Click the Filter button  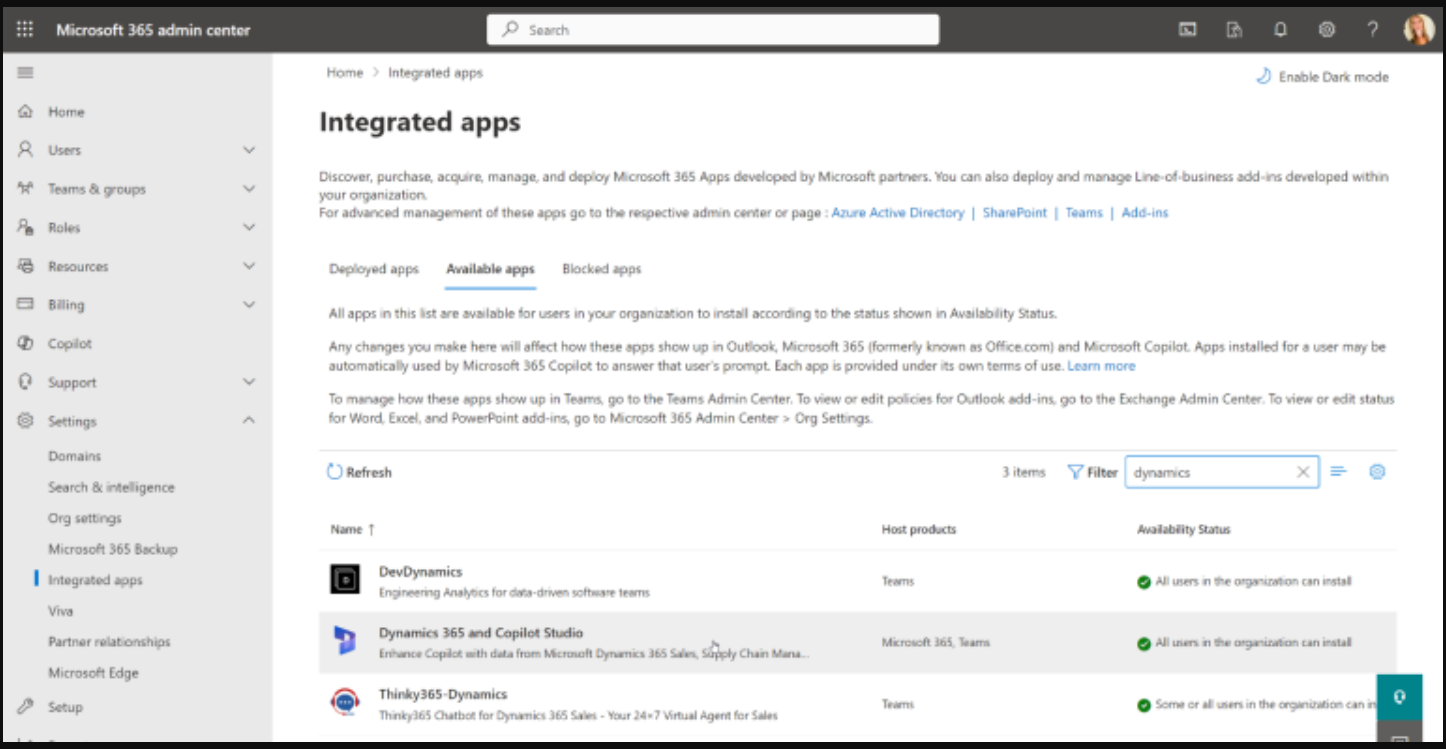pyautogui.click(x=1093, y=472)
